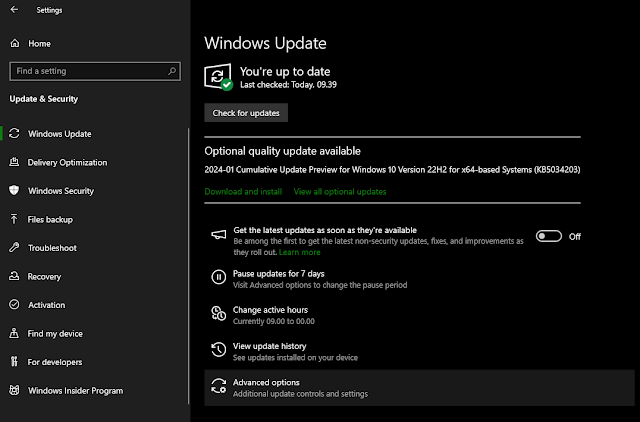
Task: Click the Troubleshoot wrench icon
Action: point(14,248)
